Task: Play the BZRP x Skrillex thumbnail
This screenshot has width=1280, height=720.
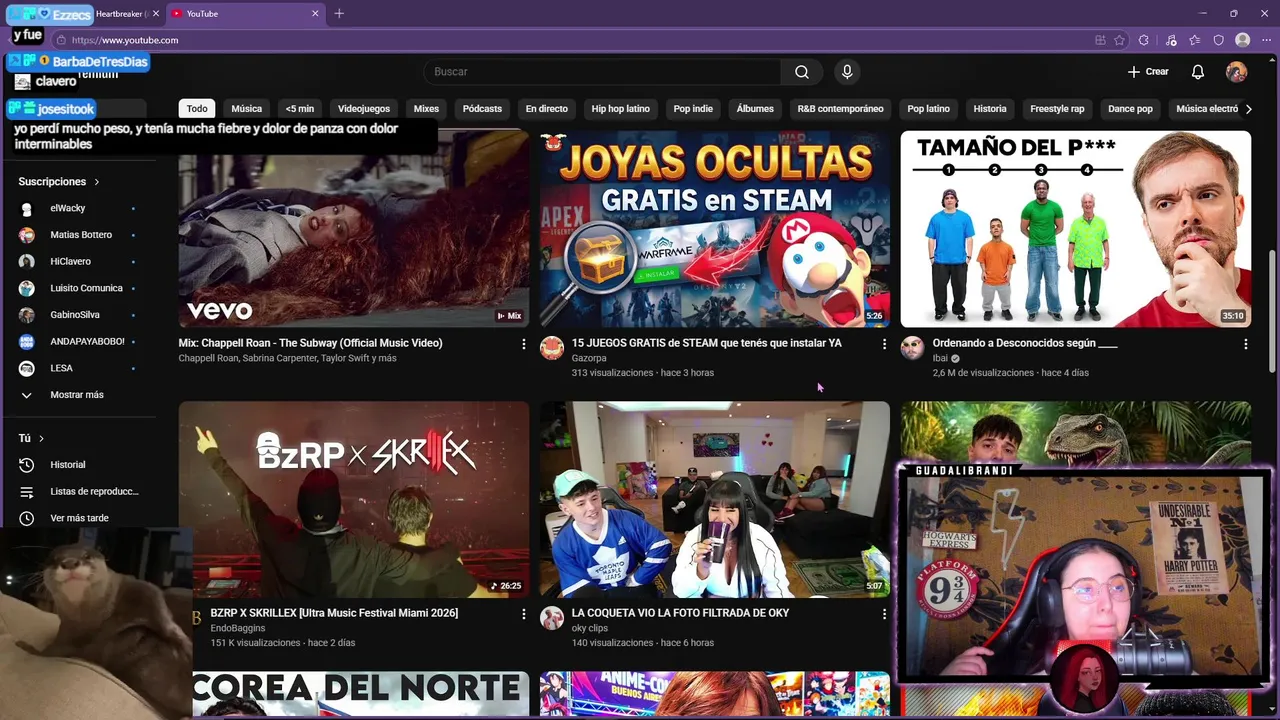Action: 354,500
